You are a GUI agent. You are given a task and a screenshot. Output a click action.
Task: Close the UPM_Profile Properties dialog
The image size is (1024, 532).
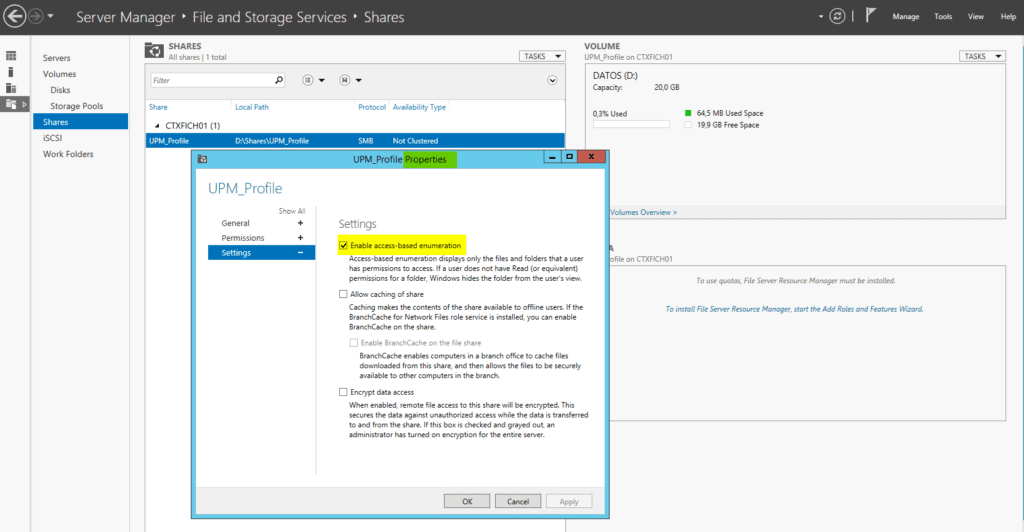pyautogui.click(x=591, y=157)
